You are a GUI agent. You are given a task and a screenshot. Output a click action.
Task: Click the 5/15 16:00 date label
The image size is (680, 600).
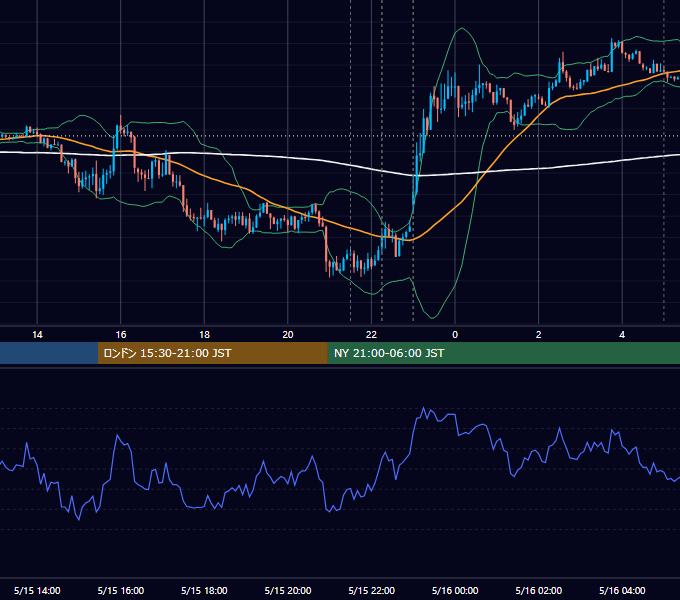tap(121, 590)
